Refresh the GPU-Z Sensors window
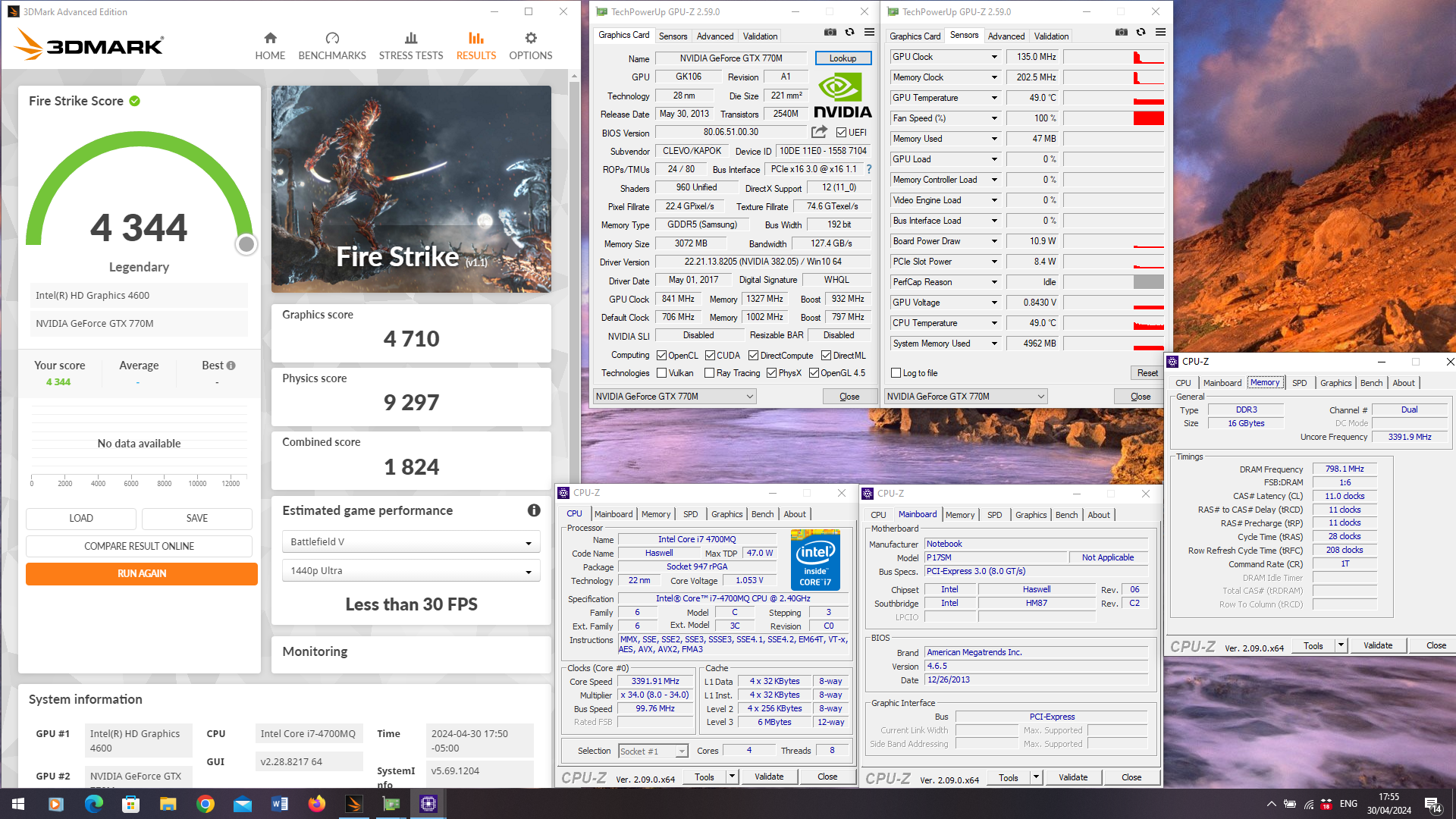This screenshot has height=819, width=1456. coord(1141,33)
